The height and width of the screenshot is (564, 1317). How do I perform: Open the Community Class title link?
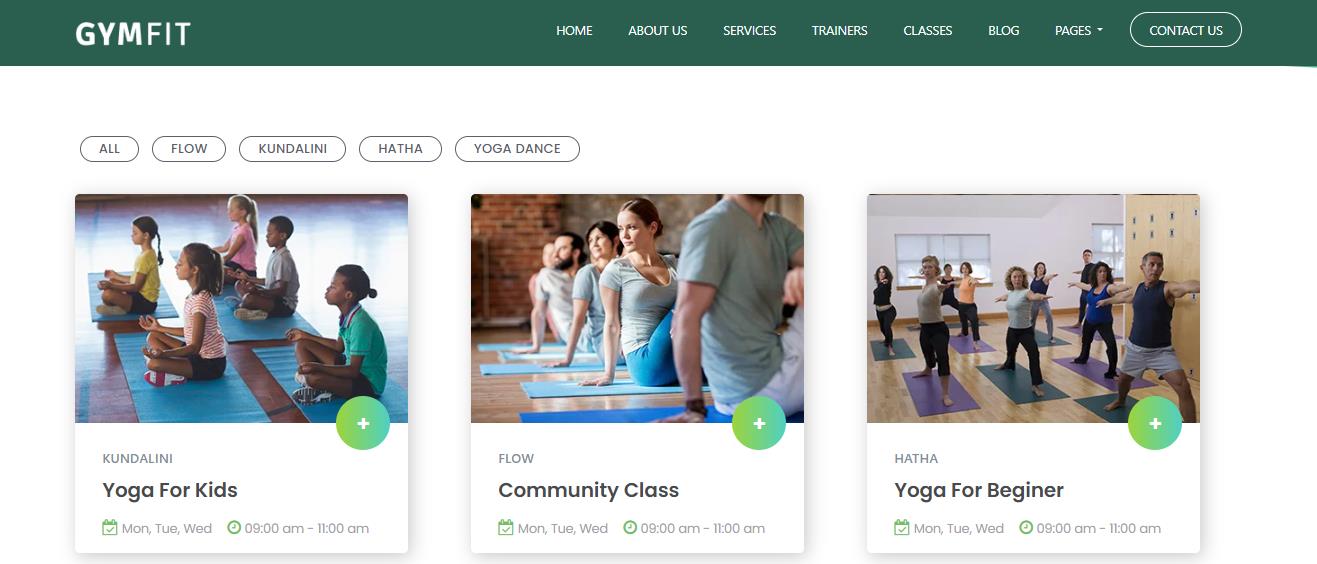pos(588,490)
